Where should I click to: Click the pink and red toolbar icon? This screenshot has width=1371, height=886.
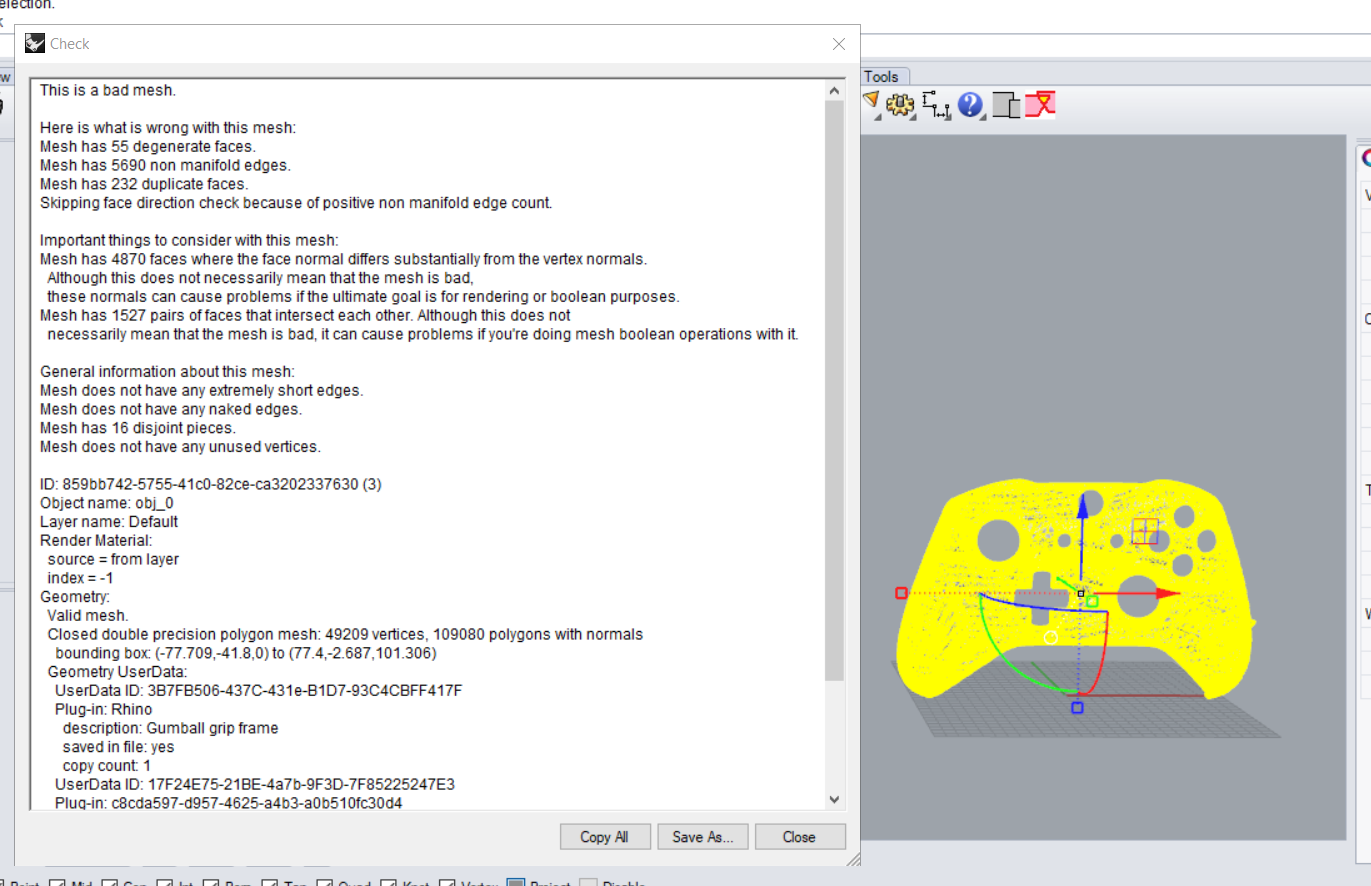1041,104
